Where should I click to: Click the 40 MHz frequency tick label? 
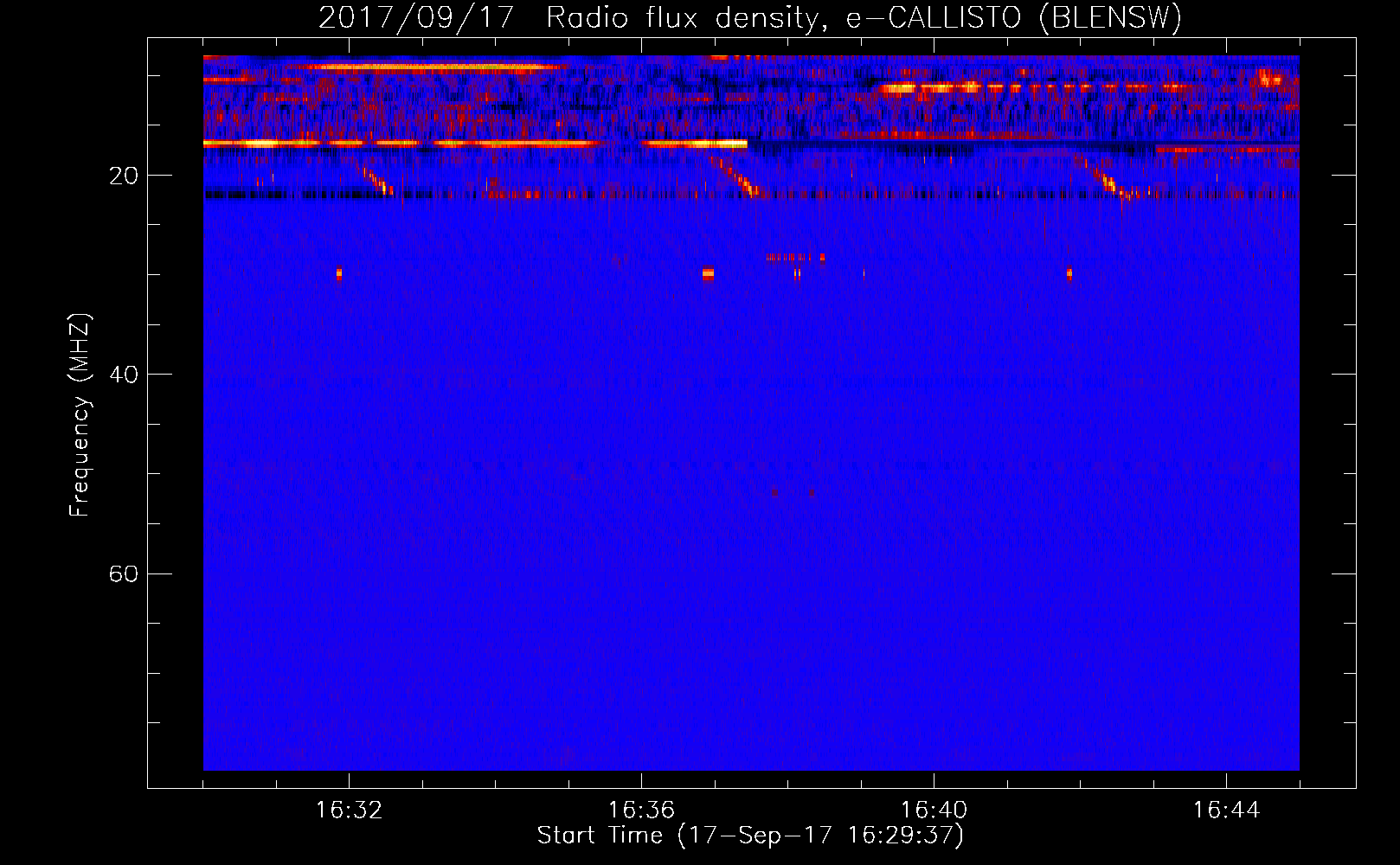click(124, 375)
